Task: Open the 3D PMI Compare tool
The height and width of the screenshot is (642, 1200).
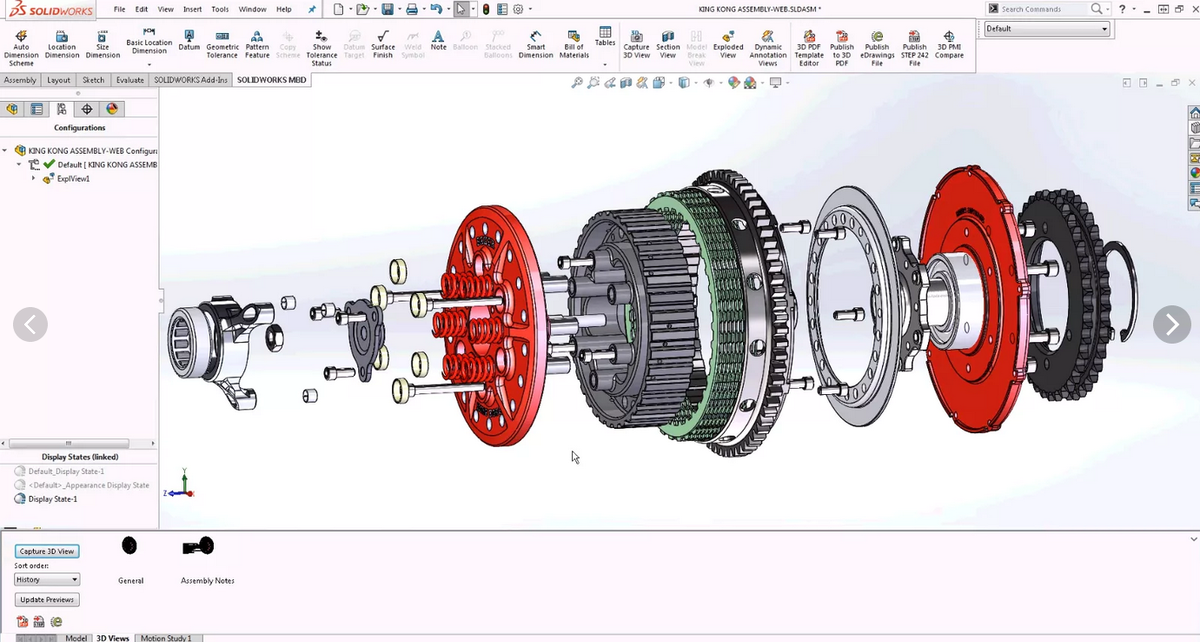Action: 949,44
